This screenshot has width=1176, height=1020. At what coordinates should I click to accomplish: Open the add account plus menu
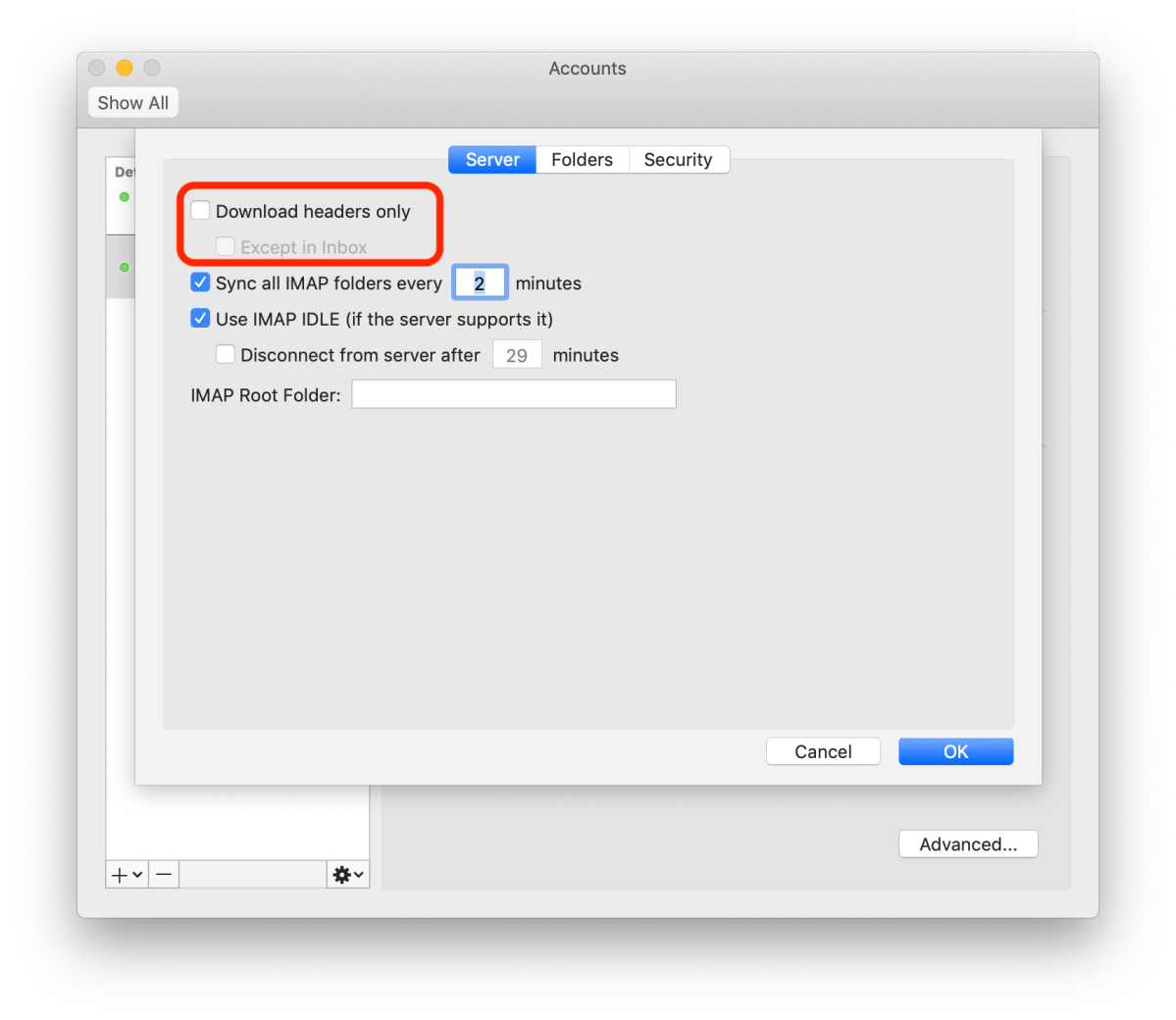[127, 875]
